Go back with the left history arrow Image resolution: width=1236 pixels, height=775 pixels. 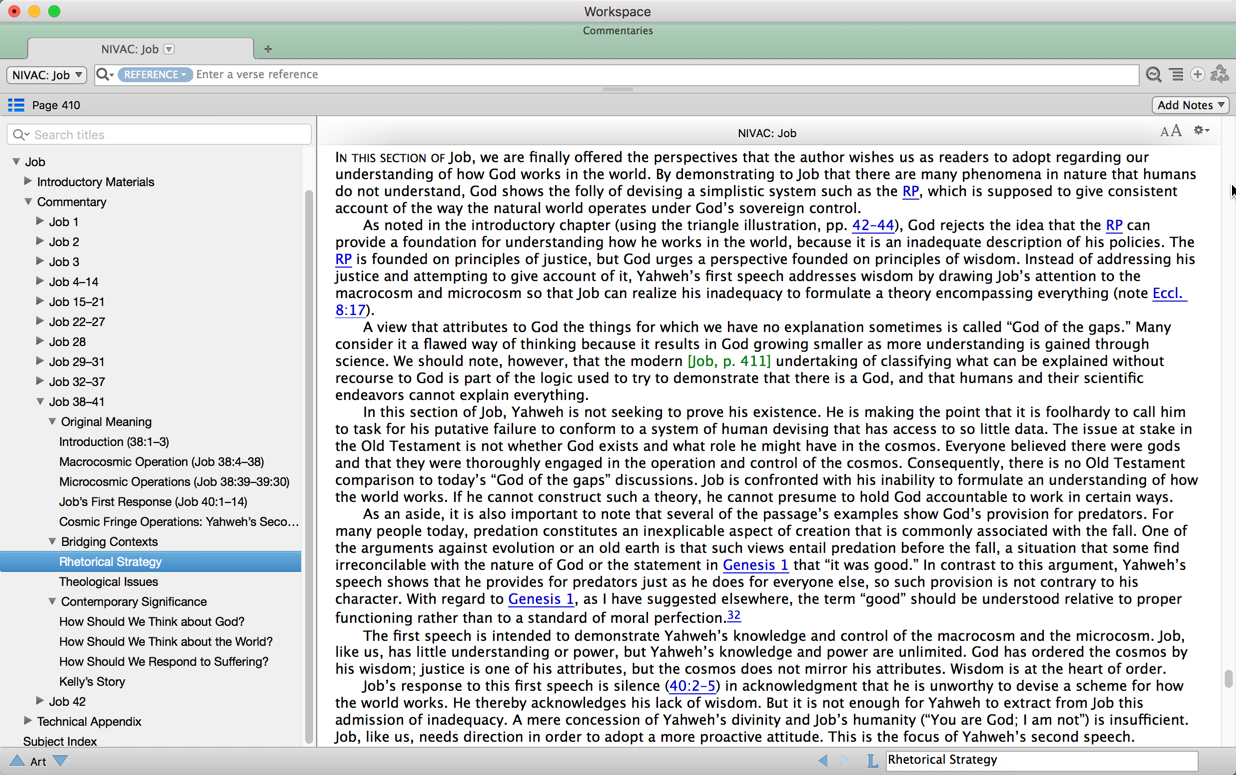tap(823, 761)
